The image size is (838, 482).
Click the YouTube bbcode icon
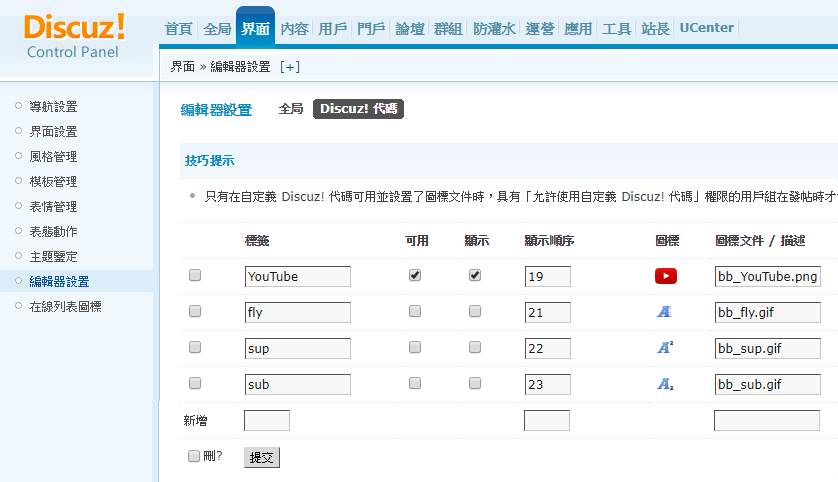[665, 276]
